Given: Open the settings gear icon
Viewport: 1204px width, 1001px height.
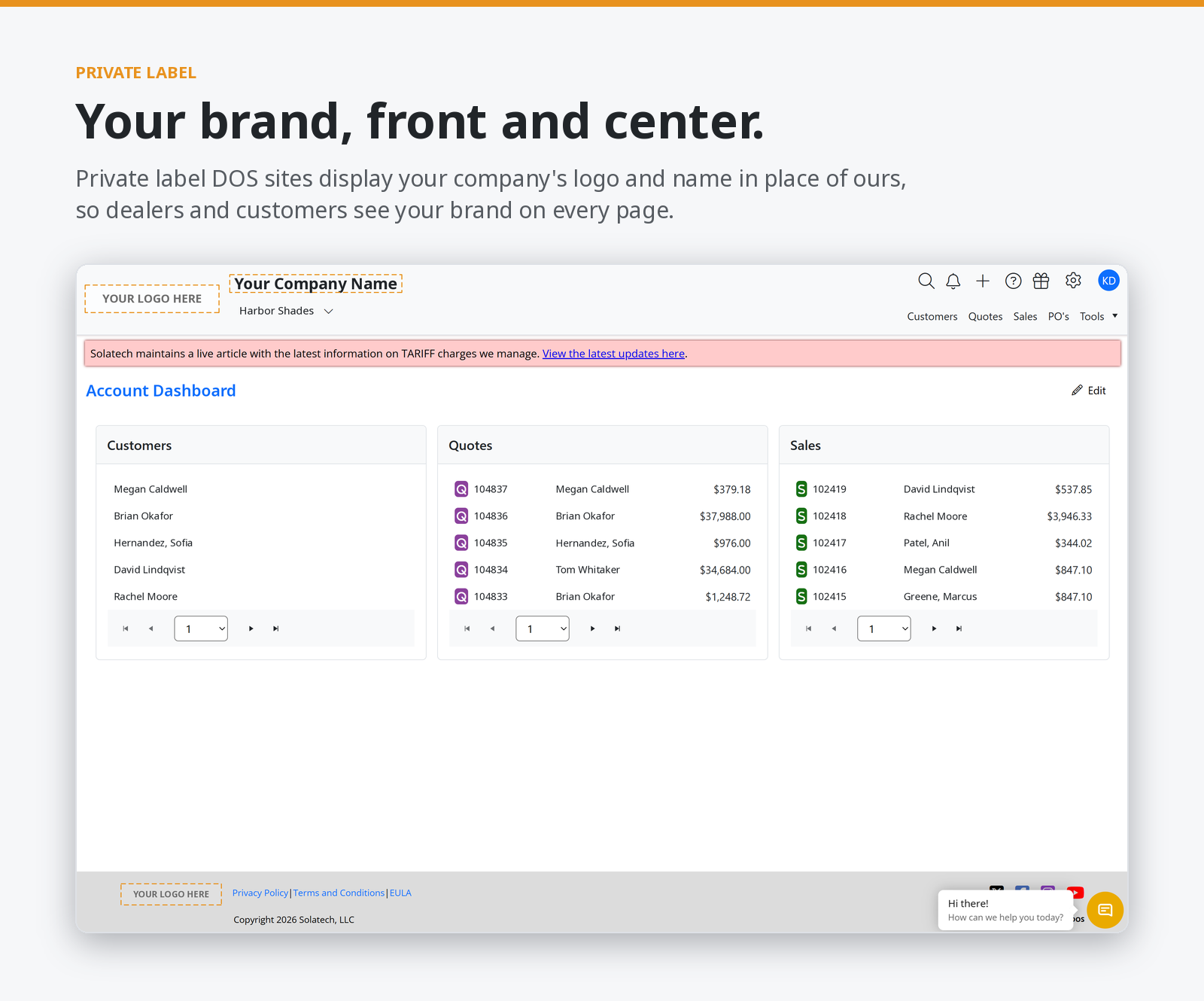Looking at the screenshot, I should click(x=1073, y=281).
